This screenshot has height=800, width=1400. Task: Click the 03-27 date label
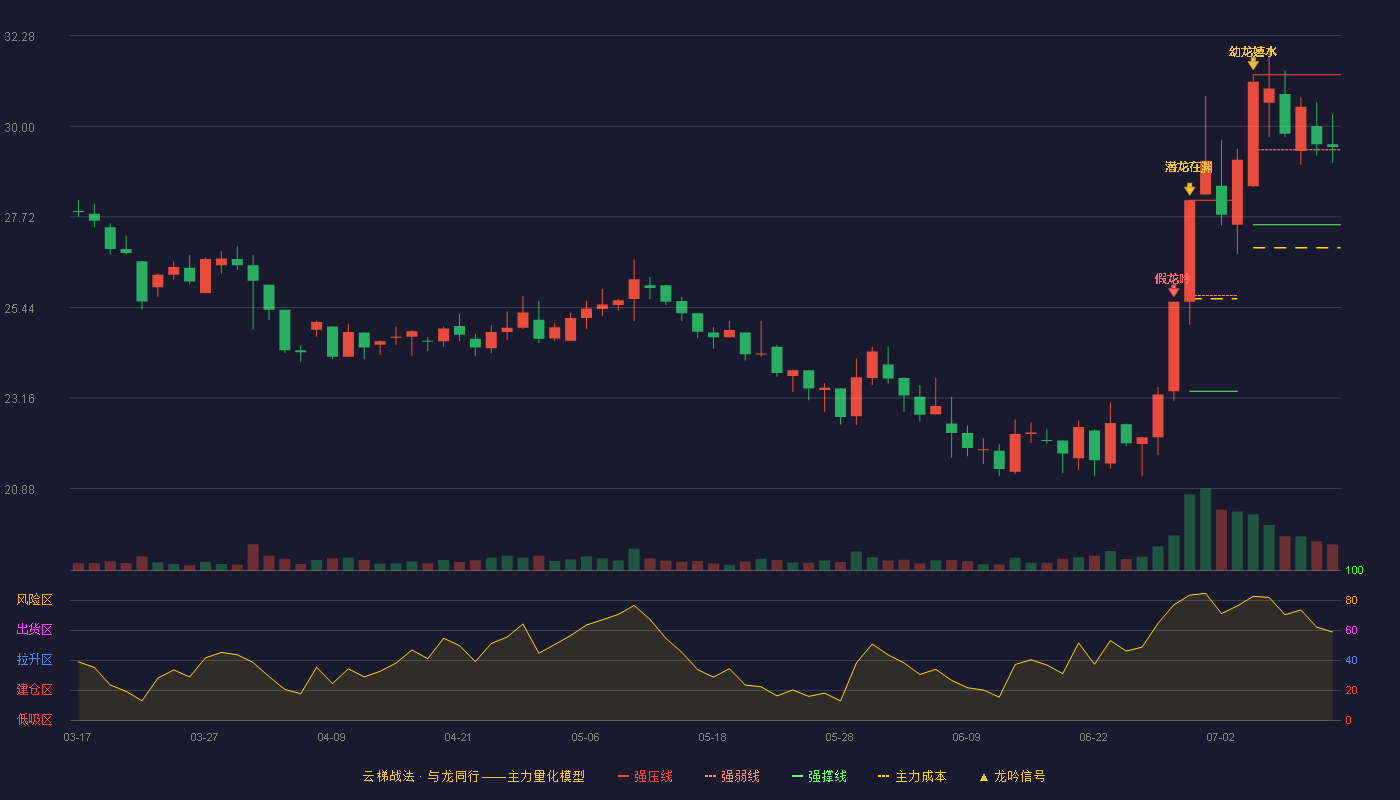[204, 737]
